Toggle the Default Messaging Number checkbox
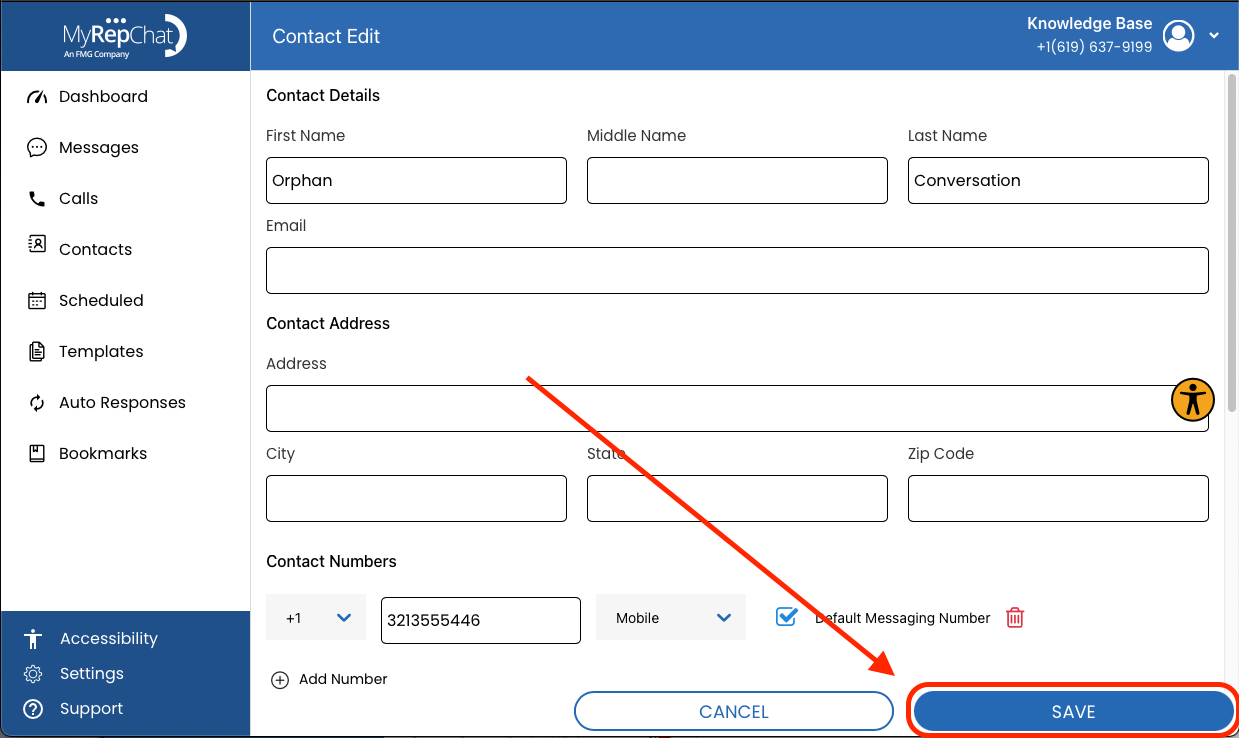1239x738 pixels. coord(786,617)
